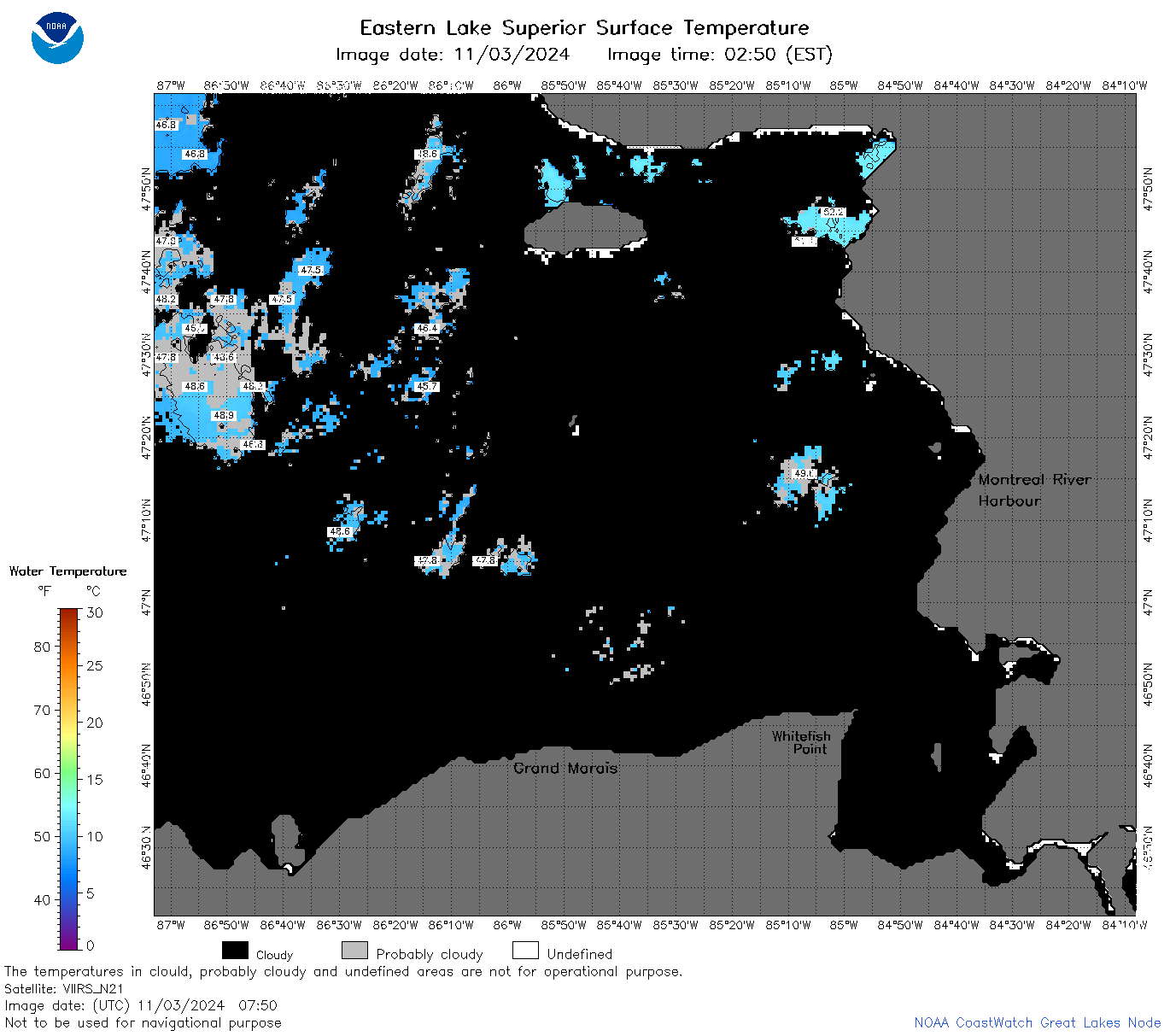Viewport: 1170px width, 1036px height.
Task: Click the 'Satellite: VIIRS_N21' footer line
Action: click(x=64, y=988)
